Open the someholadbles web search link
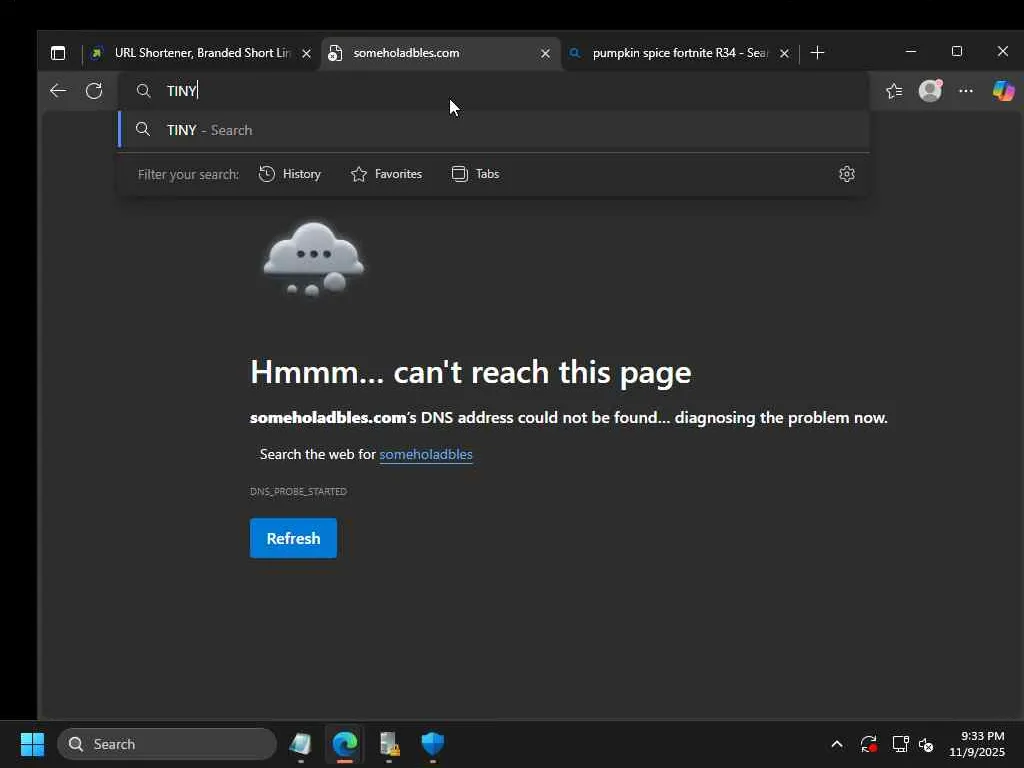Screen dimensions: 1024x768 pos(426,455)
